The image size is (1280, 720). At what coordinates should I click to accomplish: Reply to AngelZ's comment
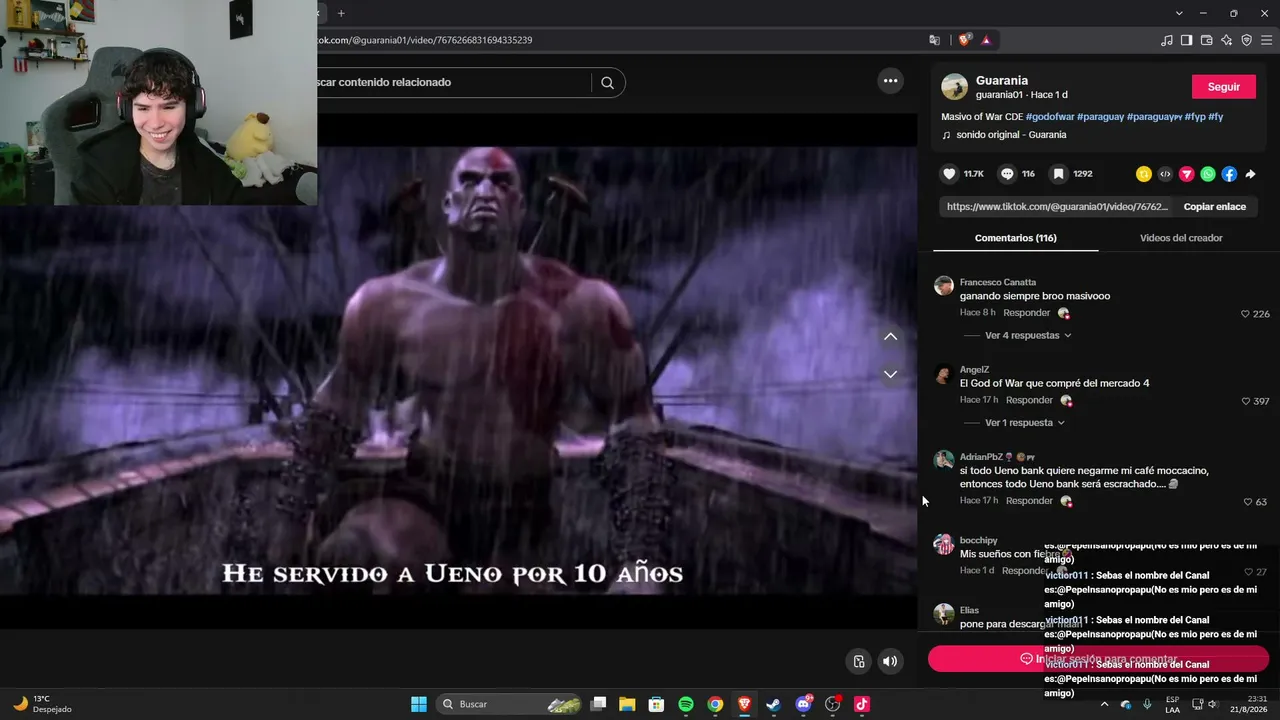pyautogui.click(x=1030, y=400)
